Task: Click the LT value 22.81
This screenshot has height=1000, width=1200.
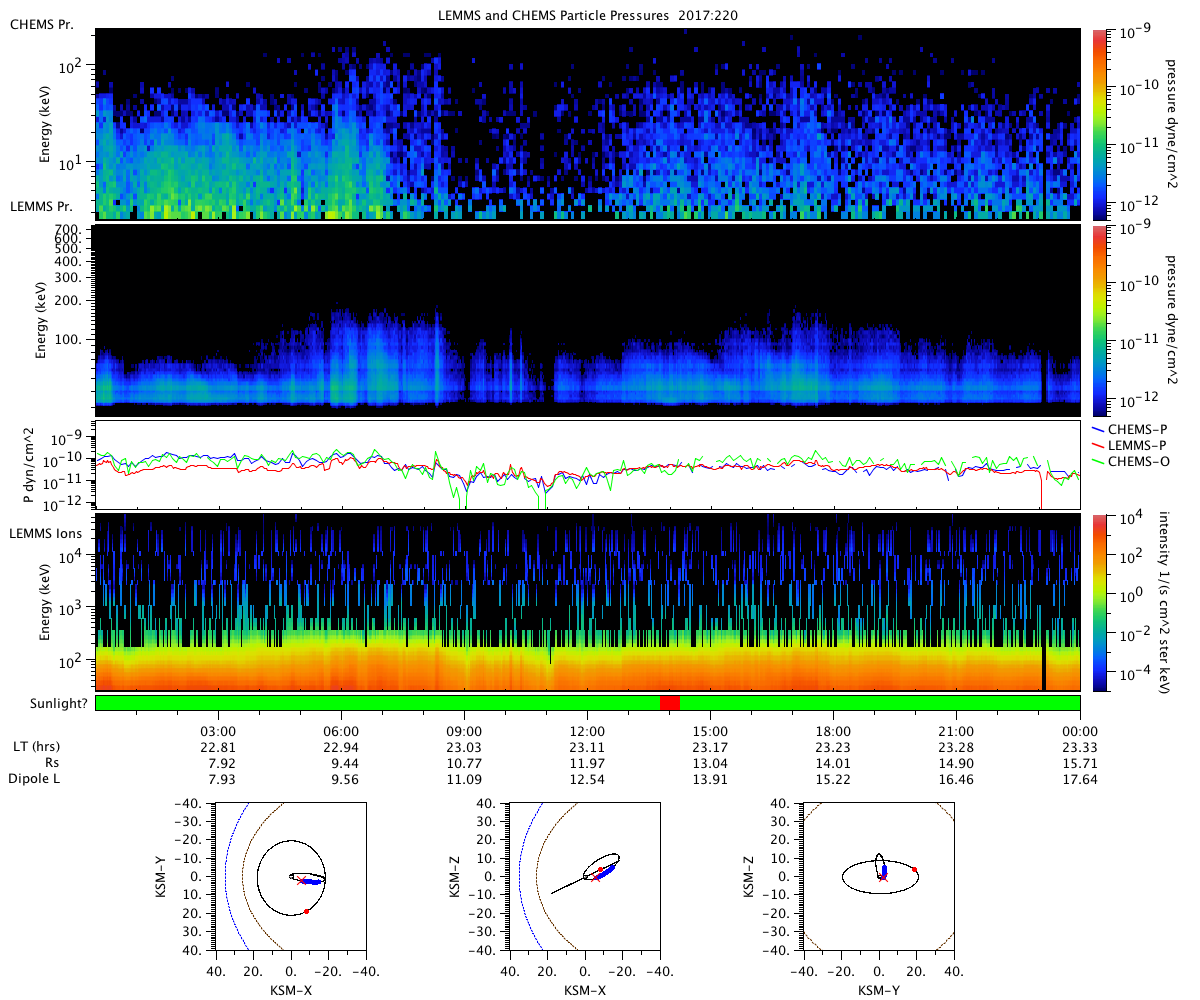Action: click(x=219, y=746)
